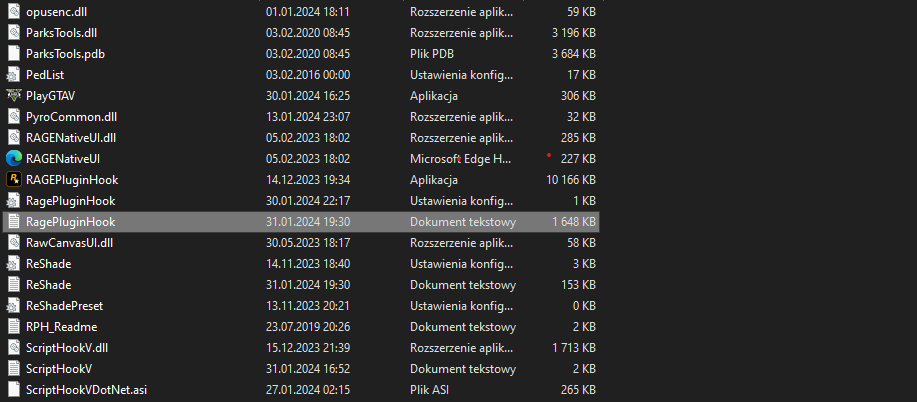Click the ReShadePreset settings file icon
The height and width of the screenshot is (402, 917).
14,305
